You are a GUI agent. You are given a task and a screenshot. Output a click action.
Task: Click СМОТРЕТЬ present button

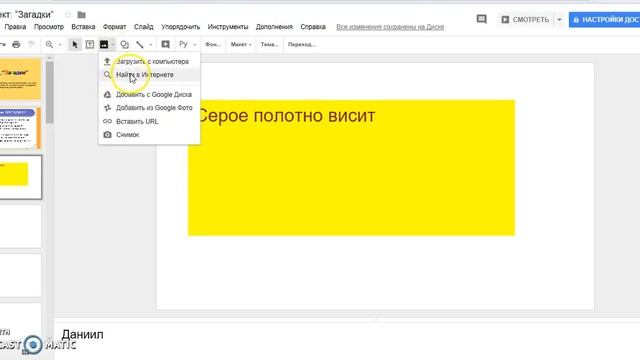(x=526, y=20)
